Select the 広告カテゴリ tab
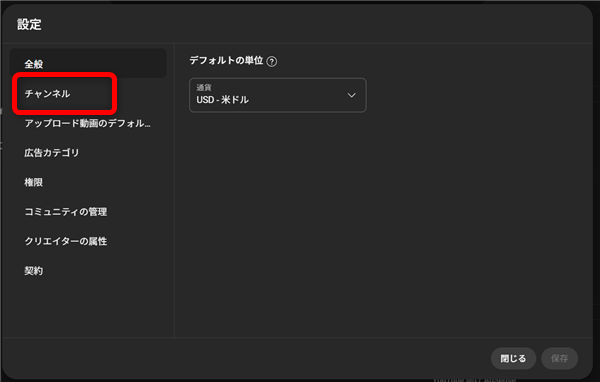The height and width of the screenshot is (382, 600). [x=88, y=153]
